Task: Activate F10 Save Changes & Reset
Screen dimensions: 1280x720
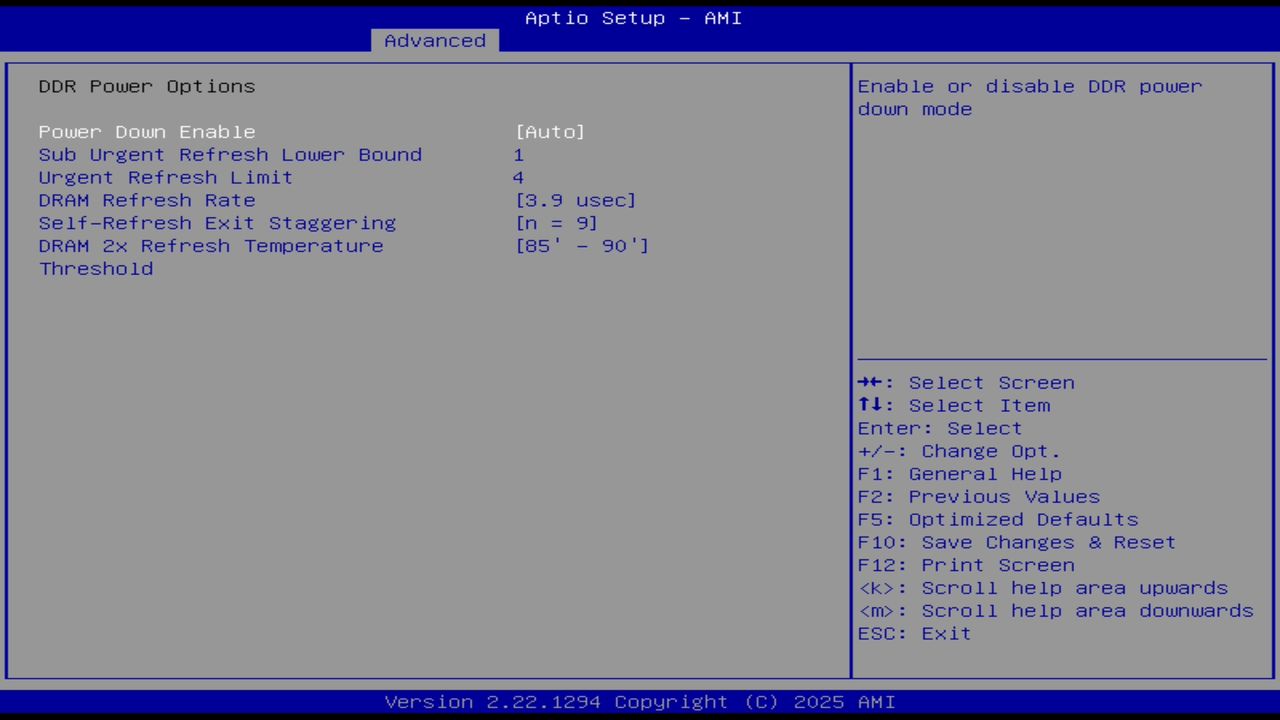Action: pyautogui.click(x=1016, y=542)
